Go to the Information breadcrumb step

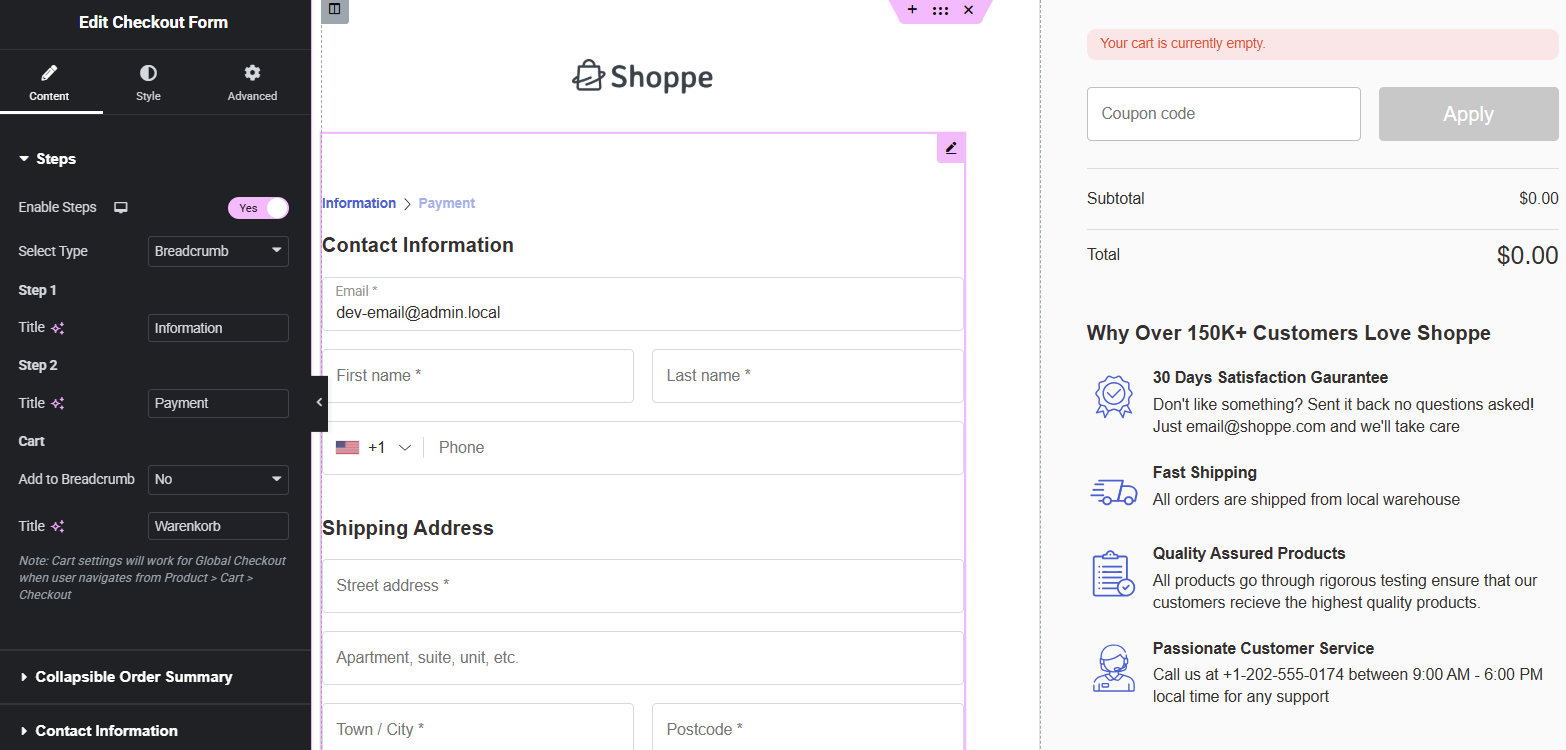359,203
